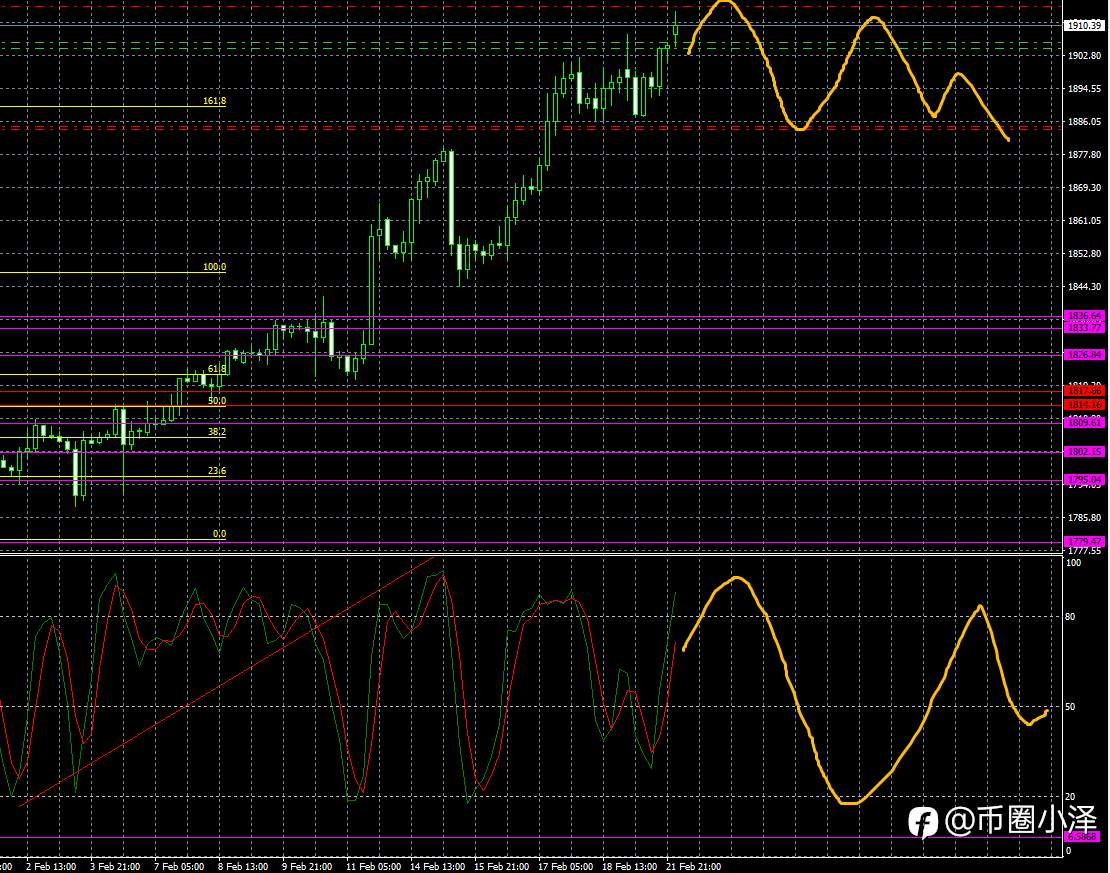
Task: Select the magenta 1826.84 level tag
Action: [x=1084, y=354]
